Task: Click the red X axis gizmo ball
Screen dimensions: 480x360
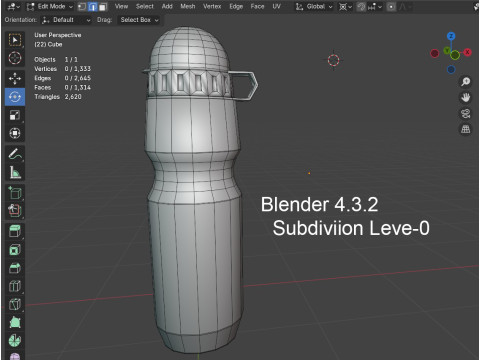Action: [x=468, y=52]
